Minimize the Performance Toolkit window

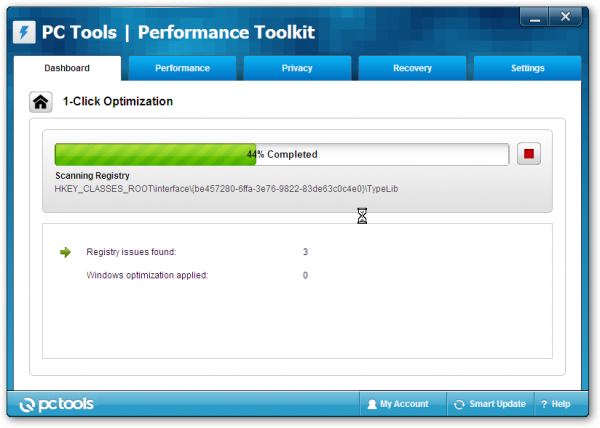[534, 17]
